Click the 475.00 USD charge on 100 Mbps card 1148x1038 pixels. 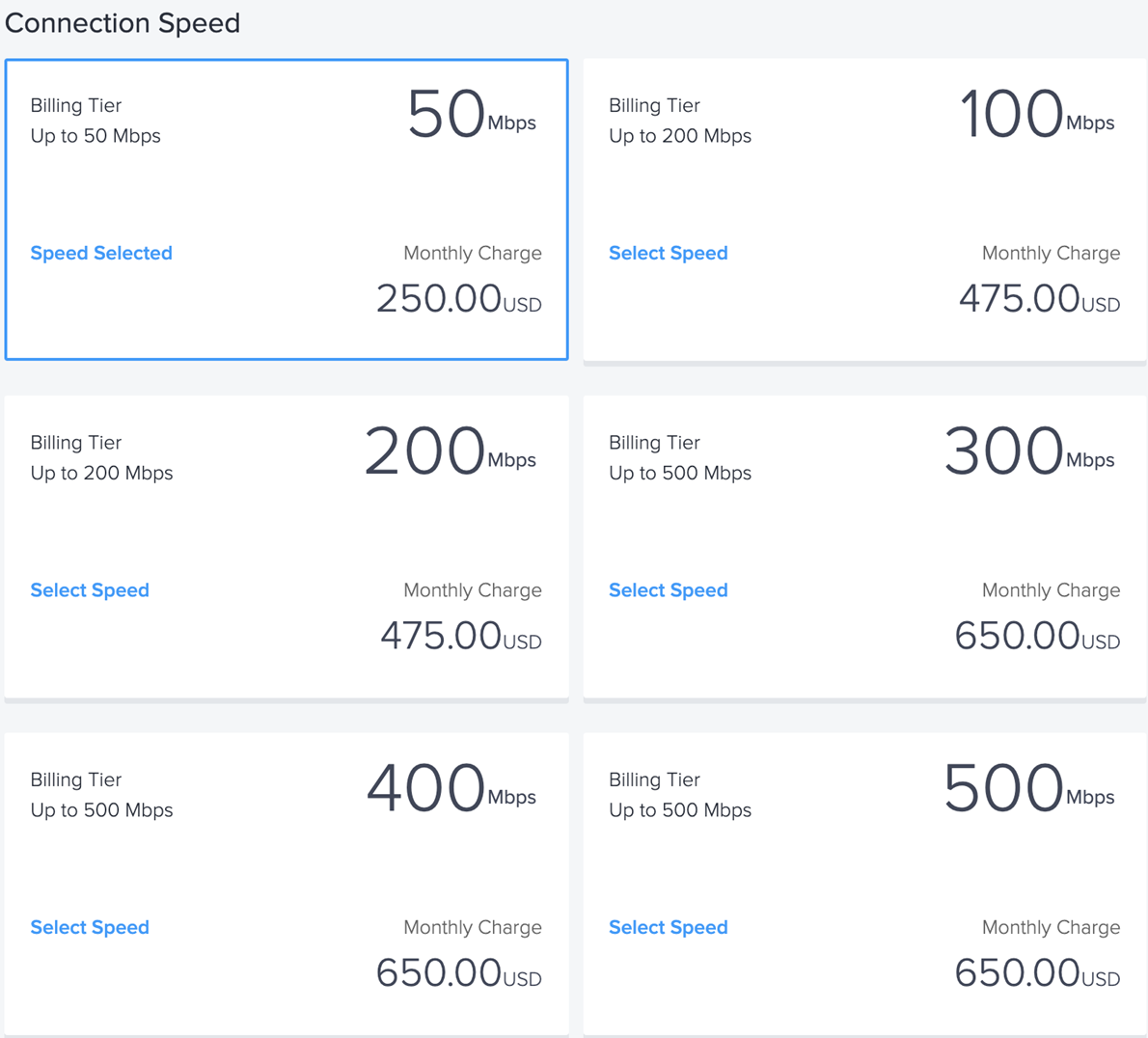[1040, 299]
